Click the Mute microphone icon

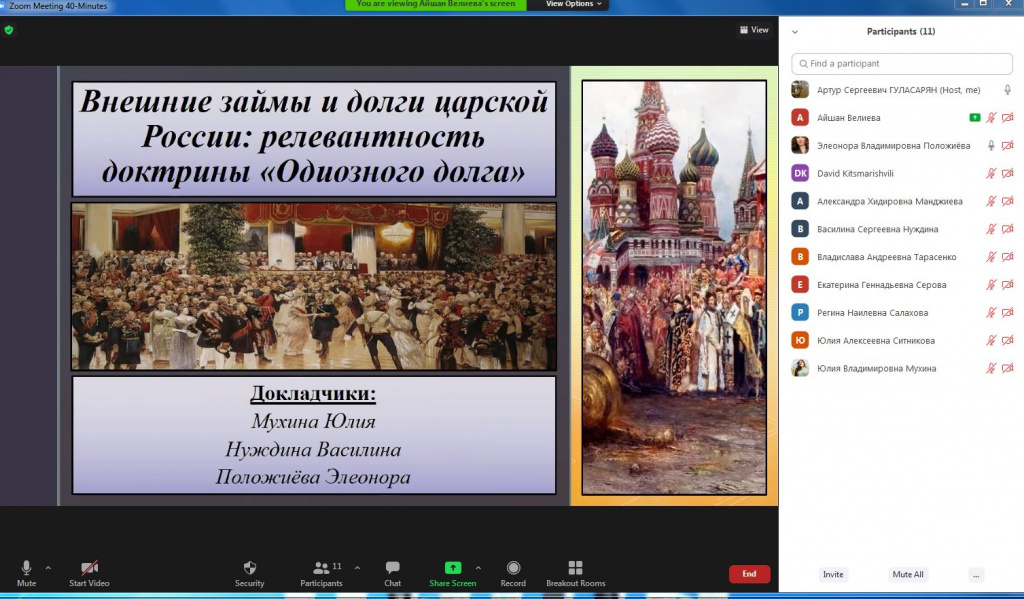pos(26,568)
